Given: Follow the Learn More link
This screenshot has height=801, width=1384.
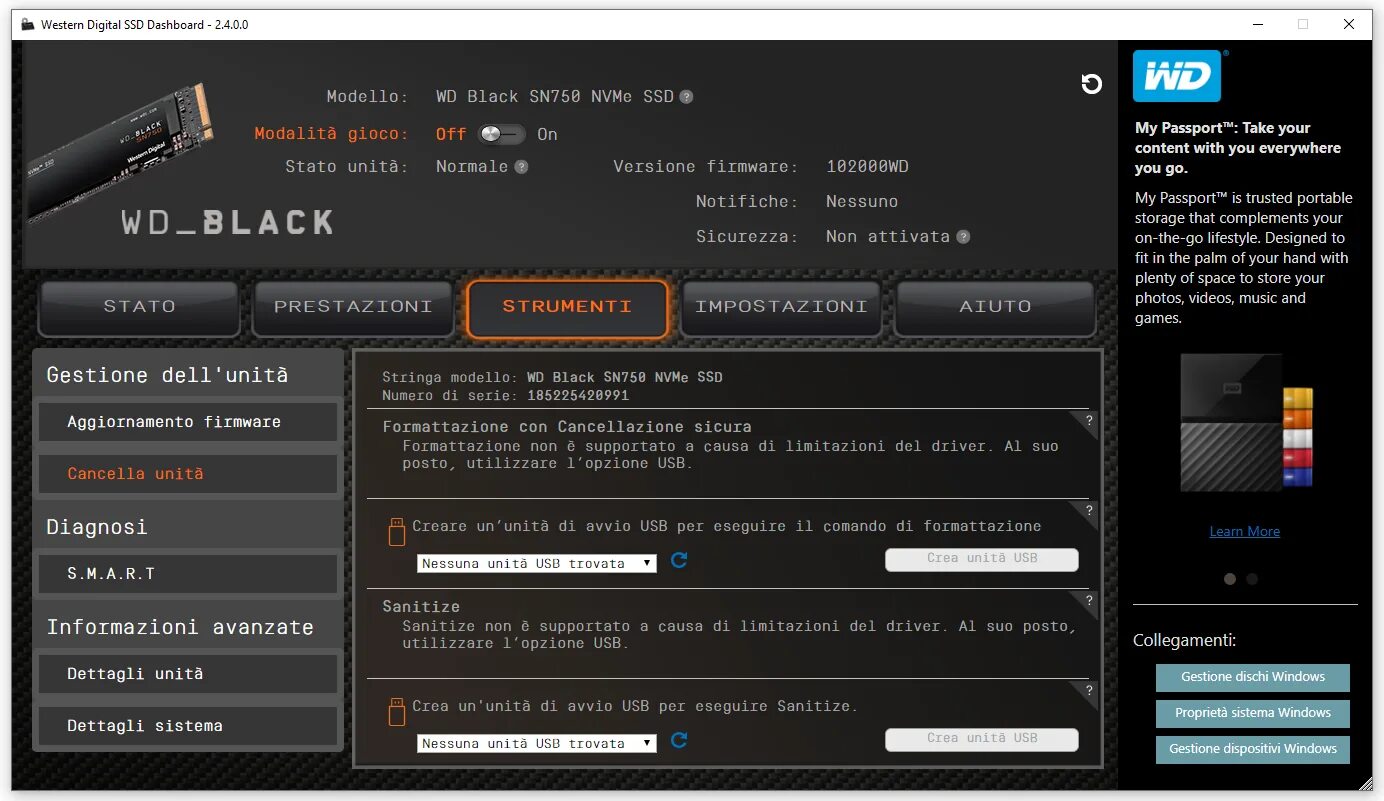Looking at the screenshot, I should [x=1244, y=531].
